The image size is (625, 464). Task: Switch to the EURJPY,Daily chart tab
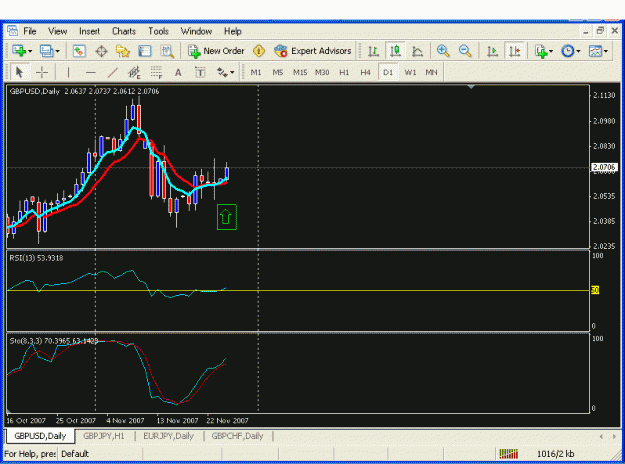[x=169, y=436]
